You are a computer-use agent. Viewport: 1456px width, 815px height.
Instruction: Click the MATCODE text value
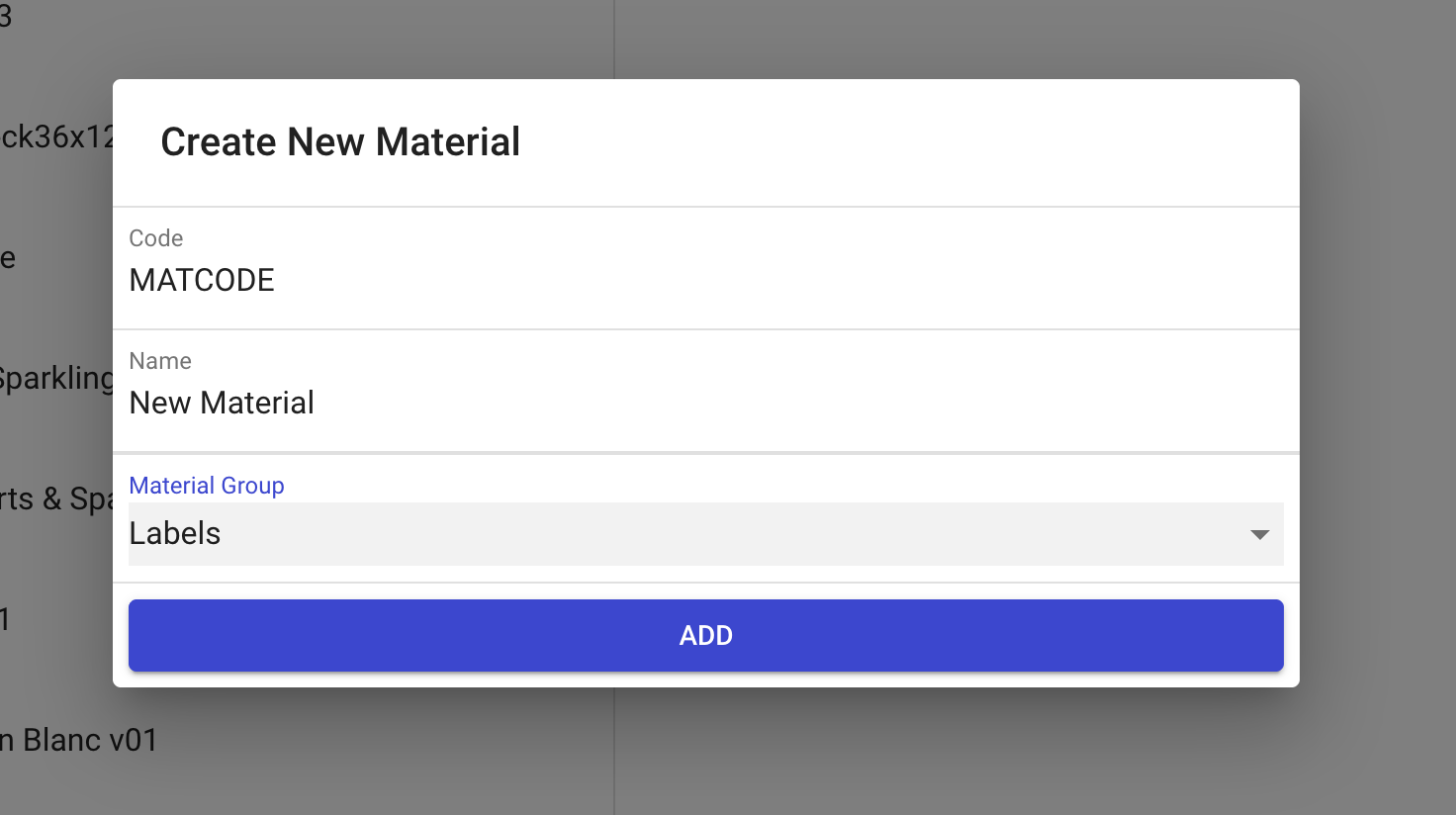pos(202,281)
